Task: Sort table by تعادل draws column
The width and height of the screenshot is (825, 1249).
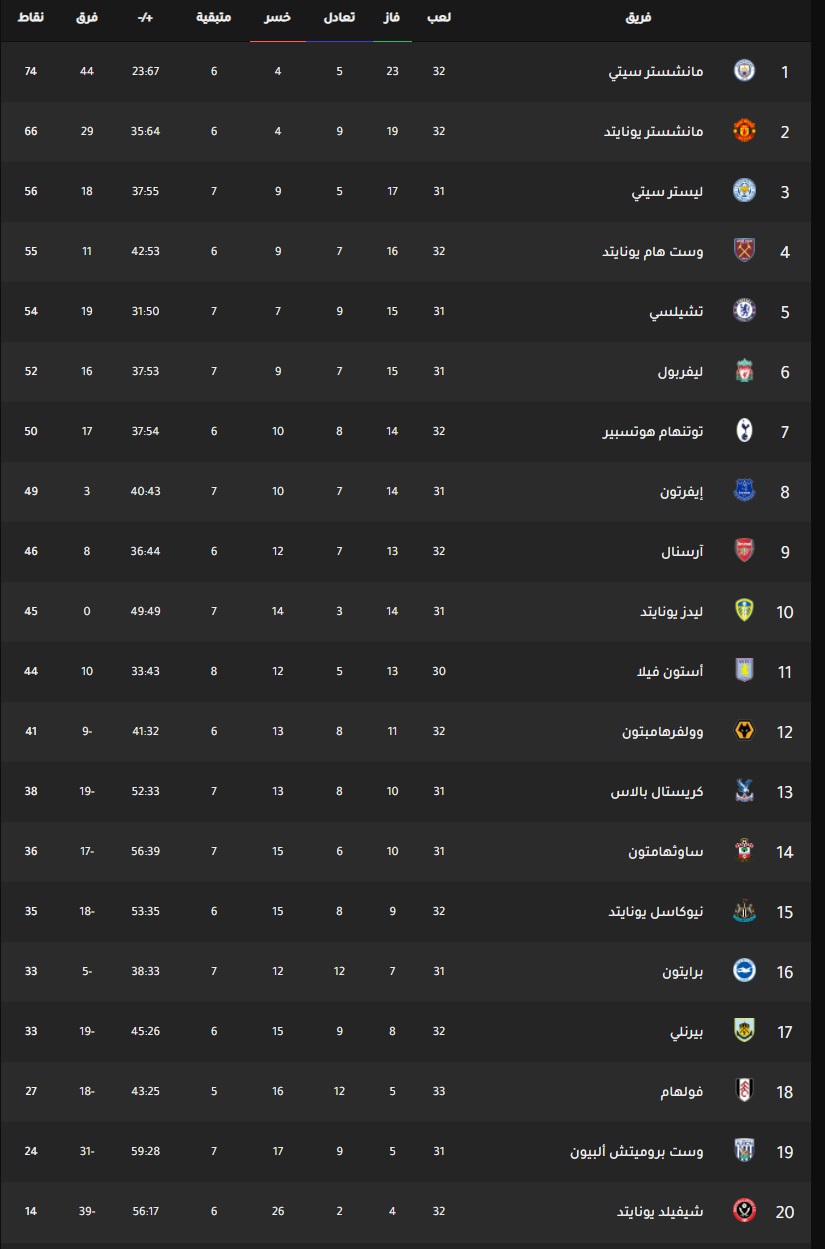Action: 339,18
